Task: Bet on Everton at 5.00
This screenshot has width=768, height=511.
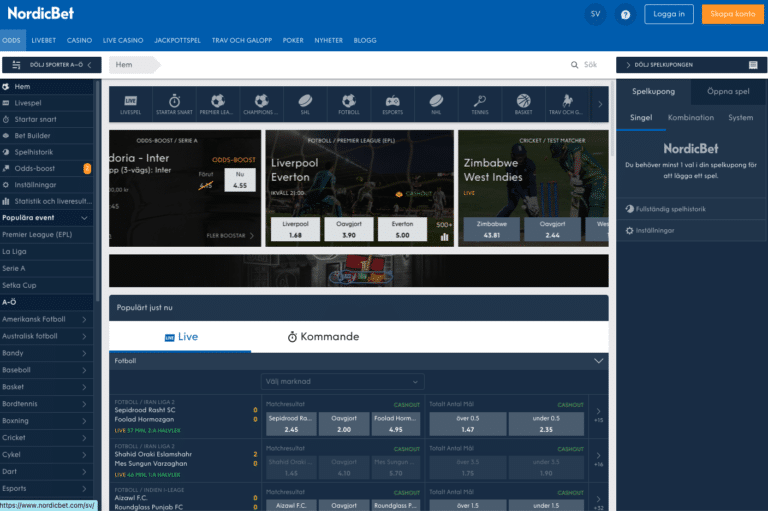Action: 402,229
